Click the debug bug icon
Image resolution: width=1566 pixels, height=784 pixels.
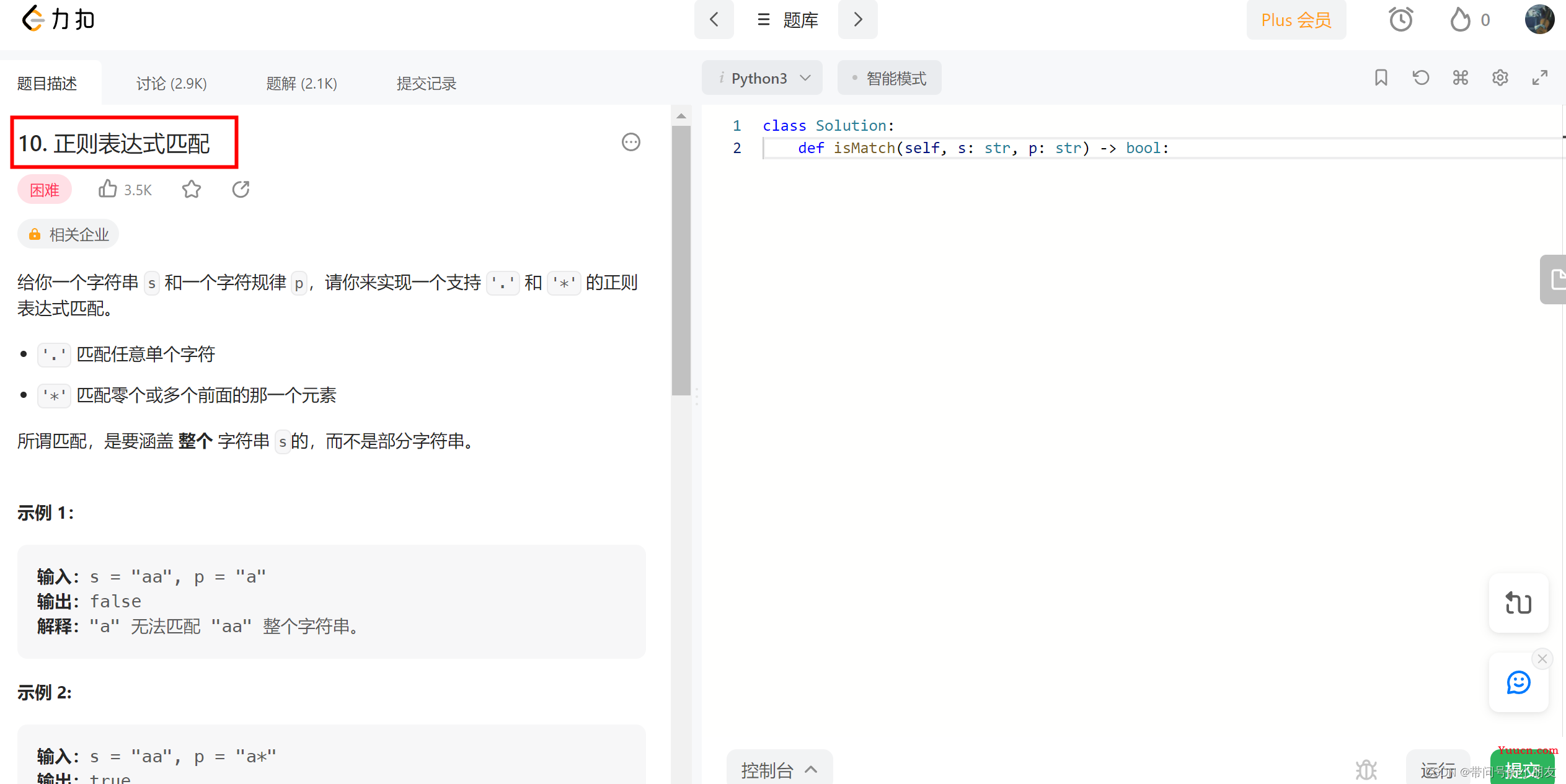pyautogui.click(x=1366, y=770)
